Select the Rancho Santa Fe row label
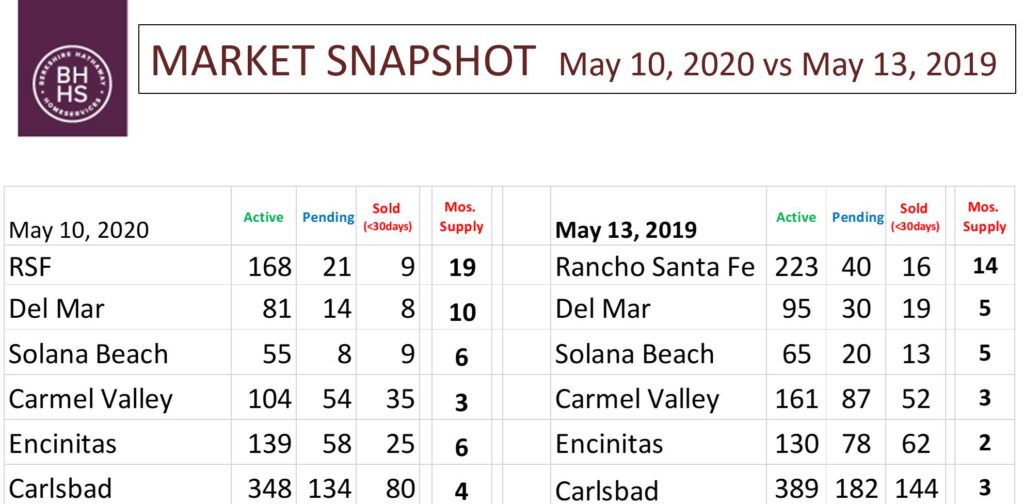 [x=655, y=268]
